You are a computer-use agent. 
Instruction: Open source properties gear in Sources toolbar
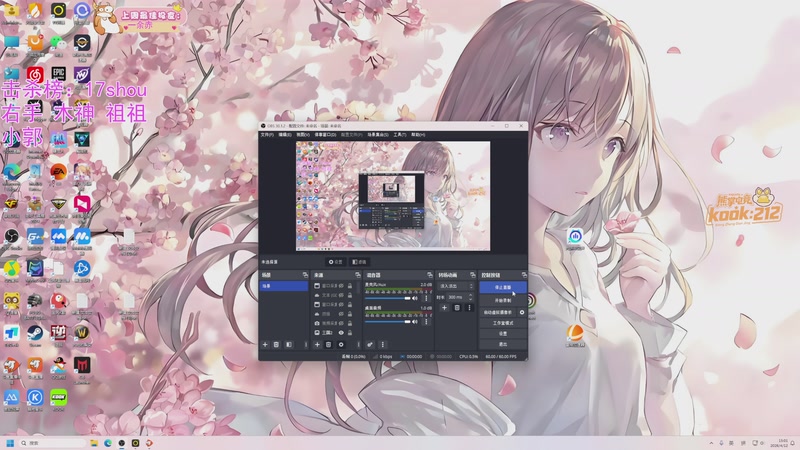click(x=341, y=344)
